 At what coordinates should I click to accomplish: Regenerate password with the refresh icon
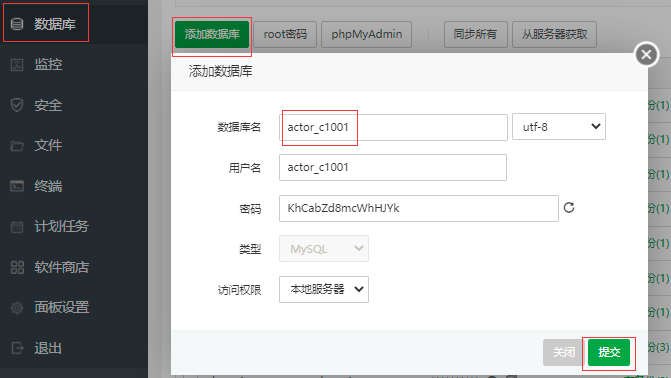[569, 208]
